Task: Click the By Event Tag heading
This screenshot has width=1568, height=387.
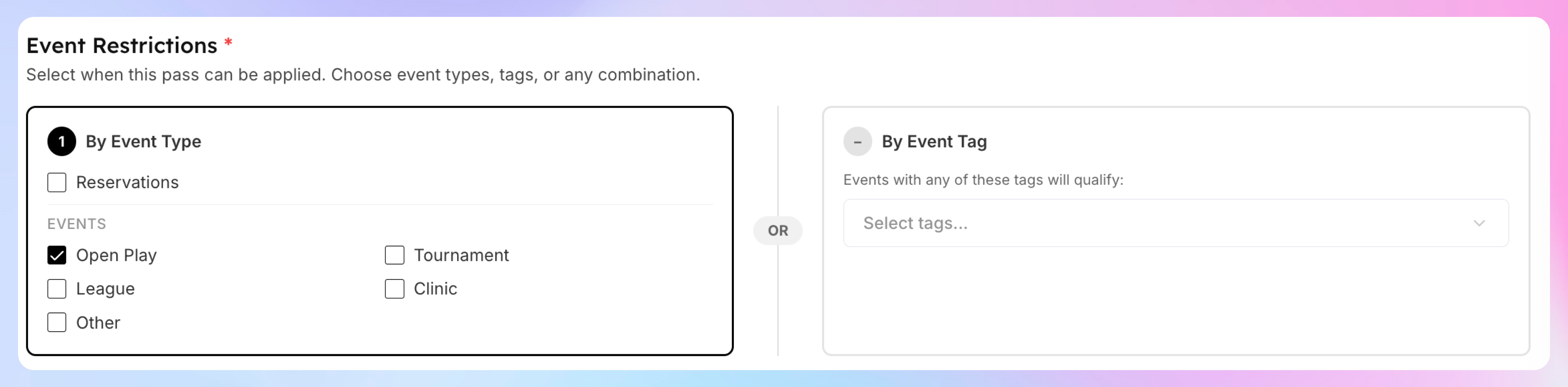Action: 934,141
